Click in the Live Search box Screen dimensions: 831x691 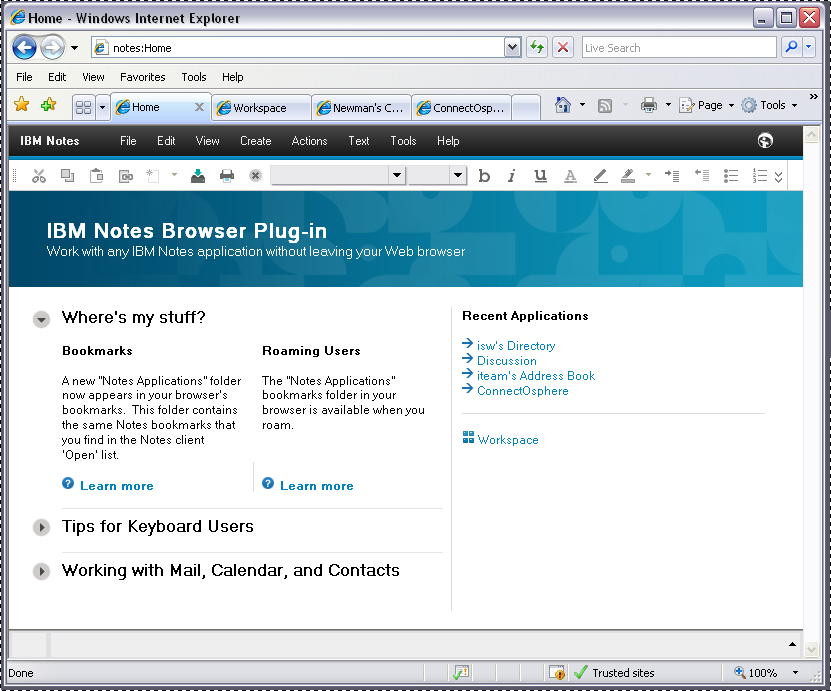pyautogui.click(x=677, y=47)
